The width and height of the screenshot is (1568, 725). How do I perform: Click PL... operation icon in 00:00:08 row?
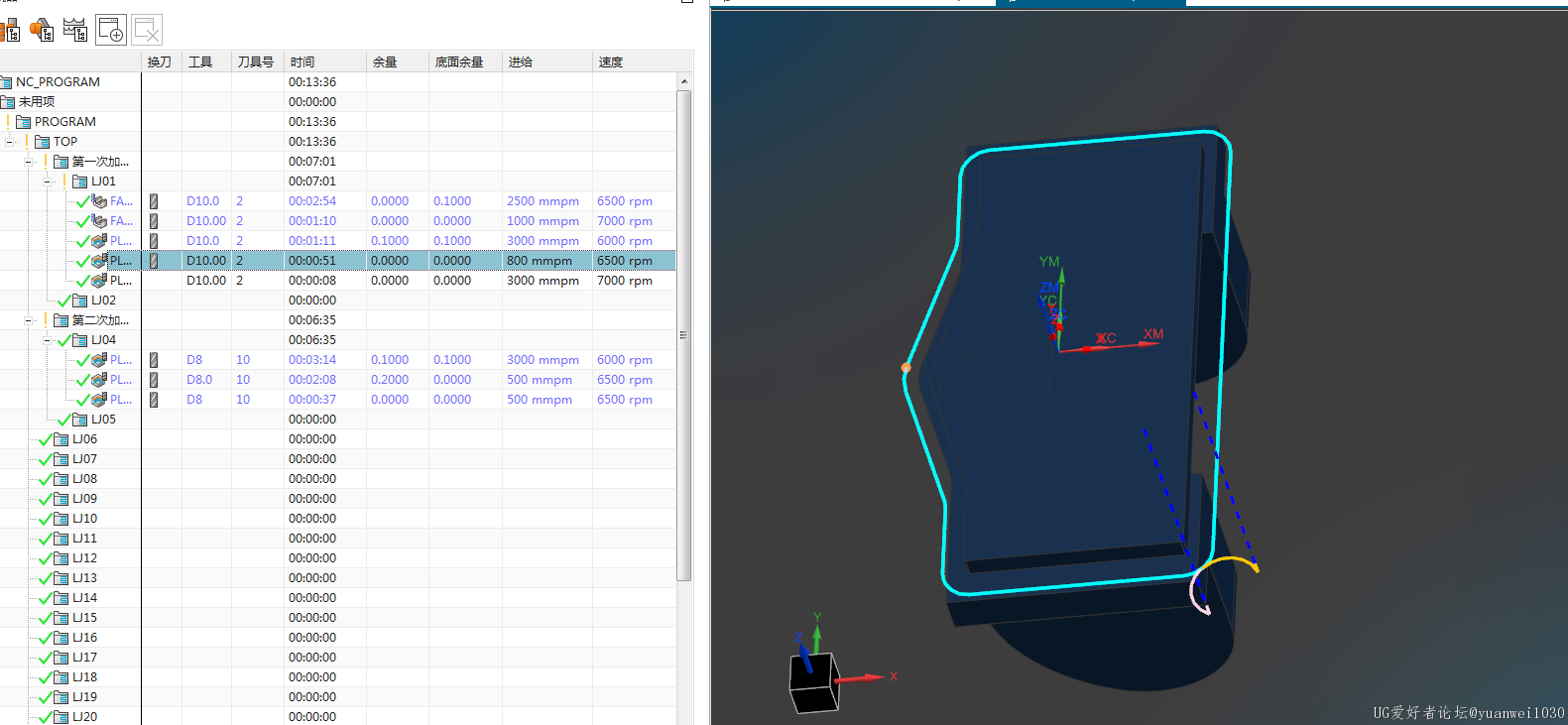tap(99, 281)
